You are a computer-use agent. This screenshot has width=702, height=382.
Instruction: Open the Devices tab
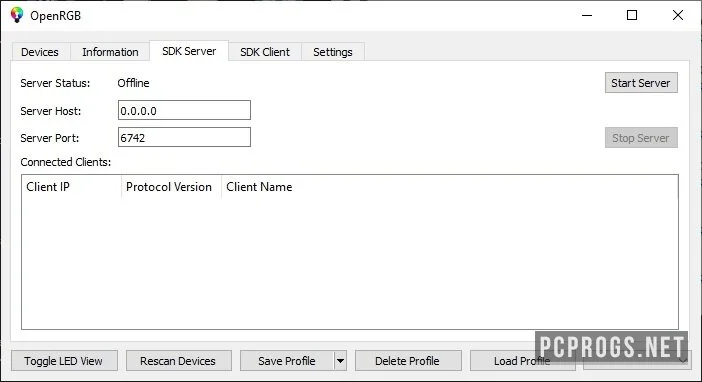(40, 52)
